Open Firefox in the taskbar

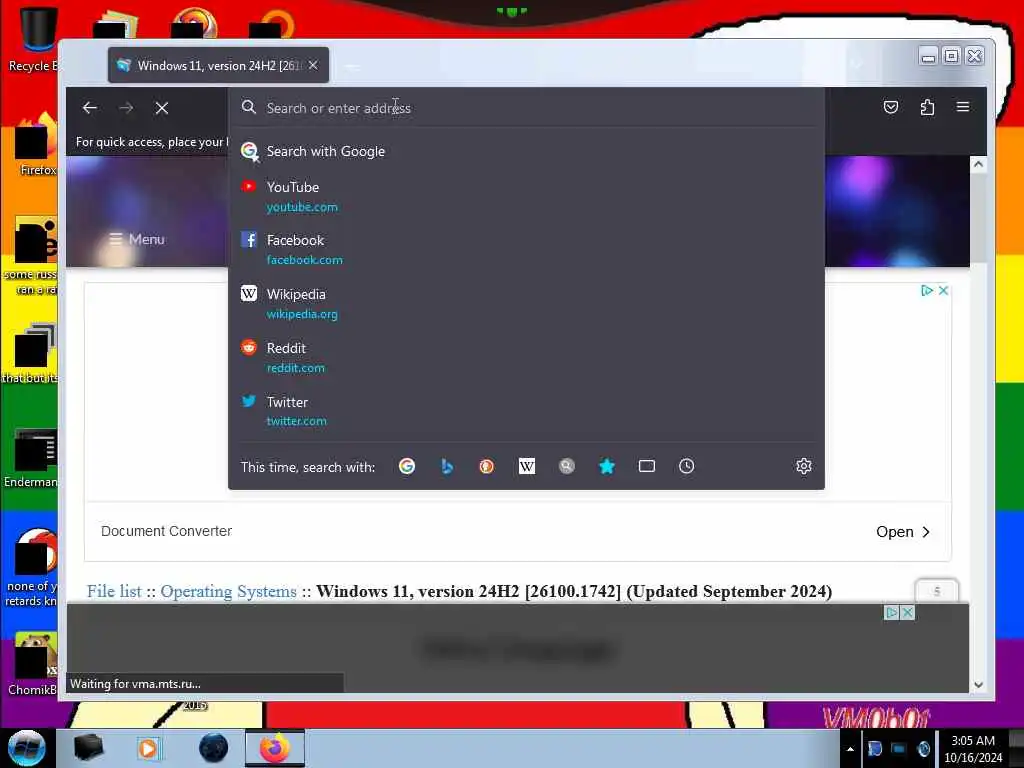click(x=275, y=748)
